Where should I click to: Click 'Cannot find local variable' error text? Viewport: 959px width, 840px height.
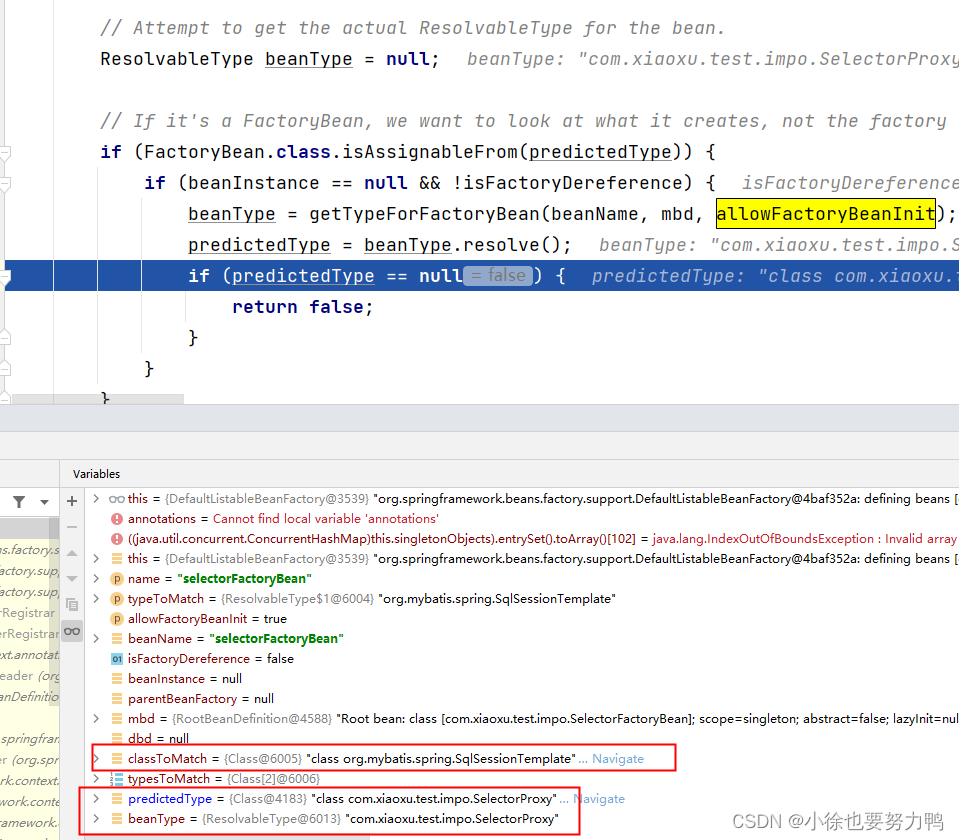(x=325, y=519)
